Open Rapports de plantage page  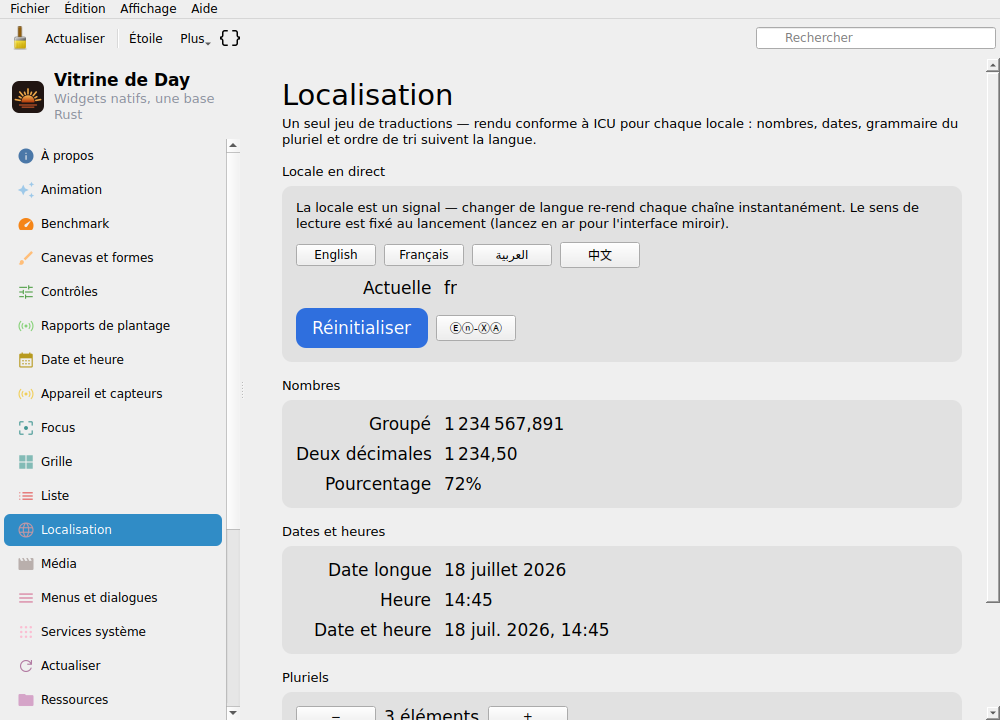pyautogui.click(x=113, y=326)
